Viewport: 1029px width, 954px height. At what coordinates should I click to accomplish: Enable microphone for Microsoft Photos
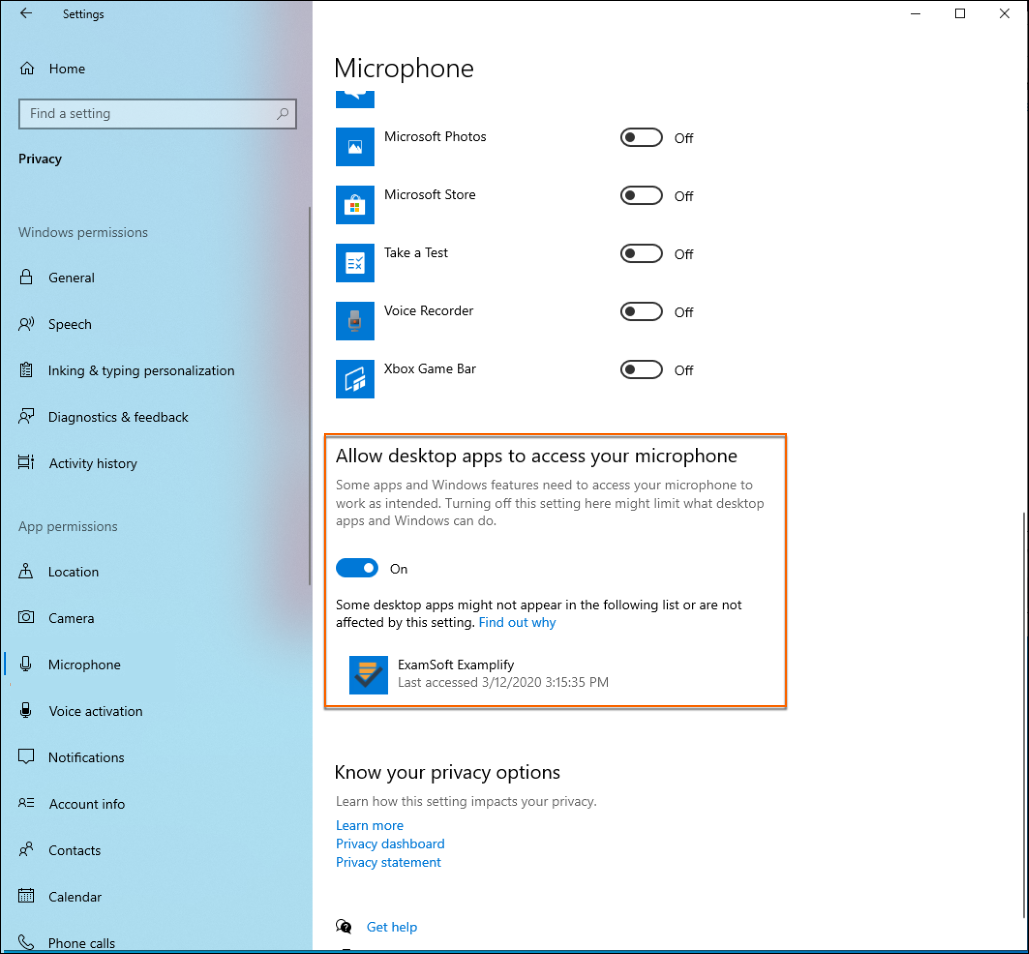(x=641, y=138)
